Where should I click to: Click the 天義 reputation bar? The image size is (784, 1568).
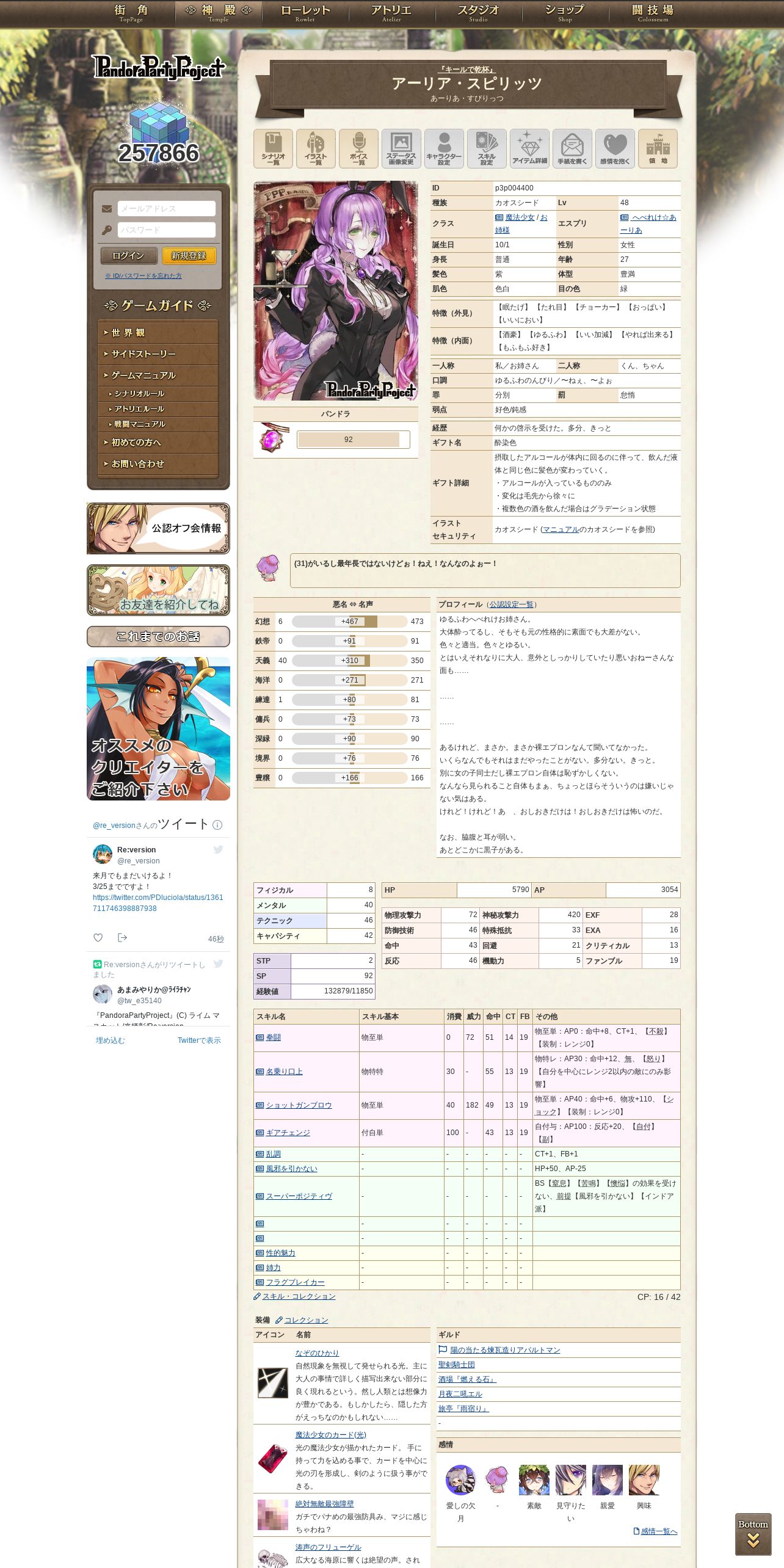coord(349,661)
